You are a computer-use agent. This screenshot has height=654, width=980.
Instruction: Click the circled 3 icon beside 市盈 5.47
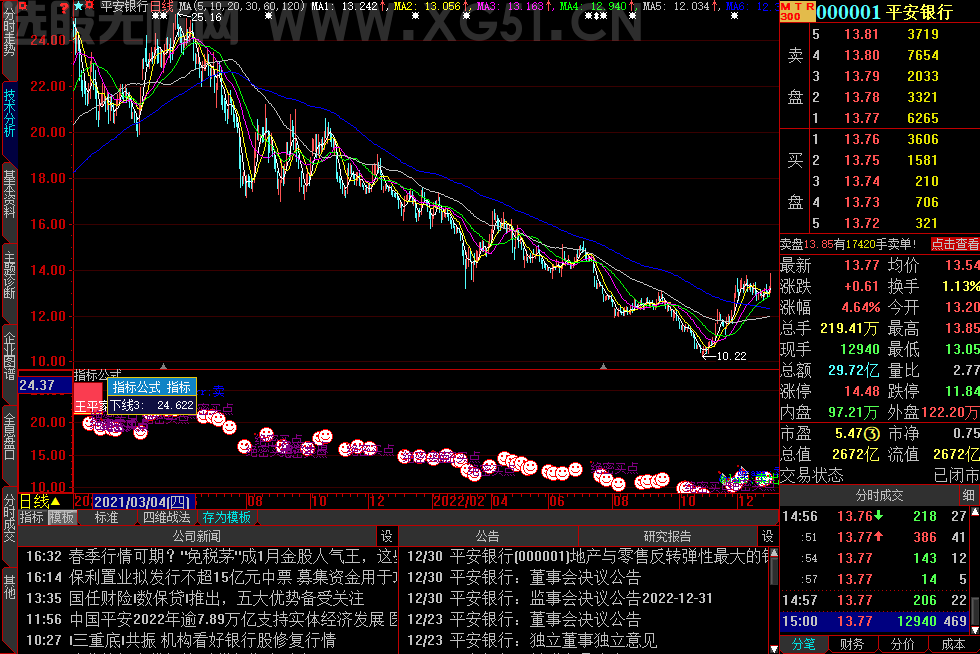pos(872,433)
